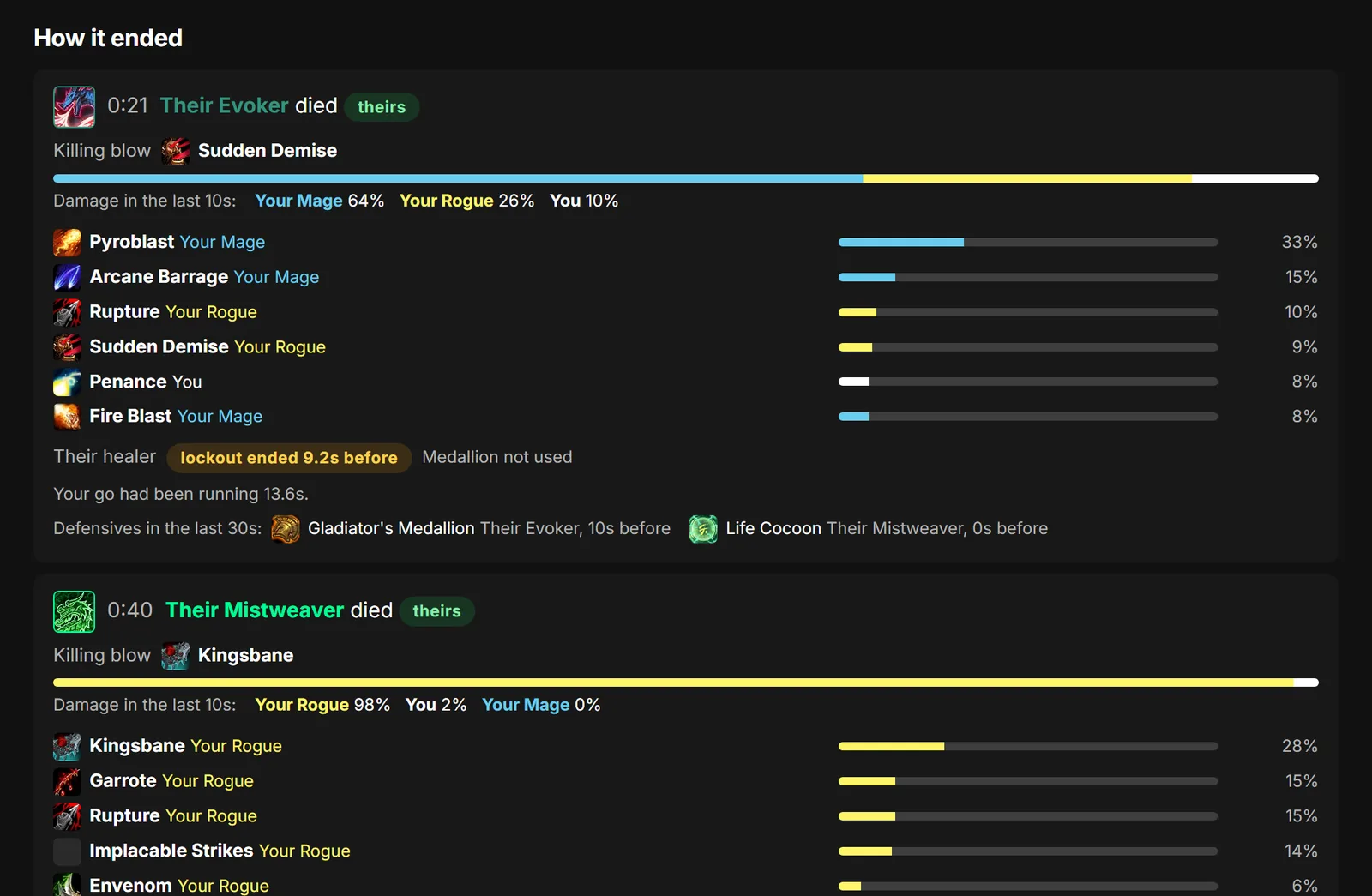Click the Sudden Demise Your Rogue row icon

click(68, 347)
